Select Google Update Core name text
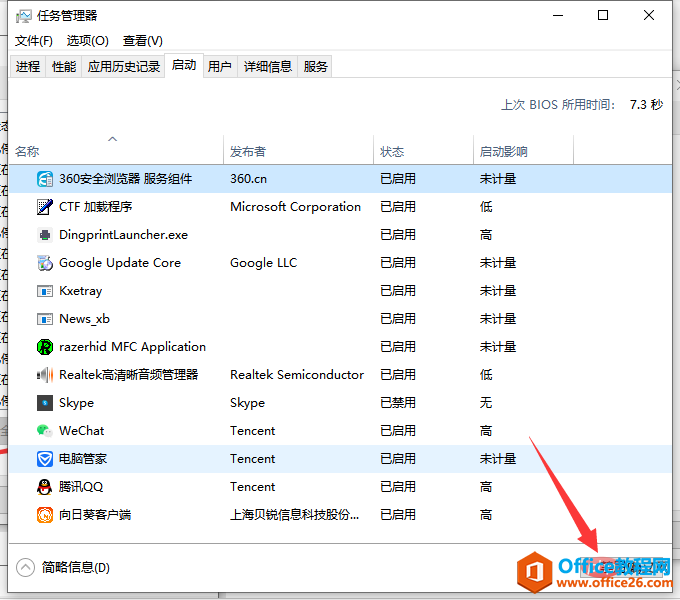This screenshot has width=680, height=600. click(120, 263)
